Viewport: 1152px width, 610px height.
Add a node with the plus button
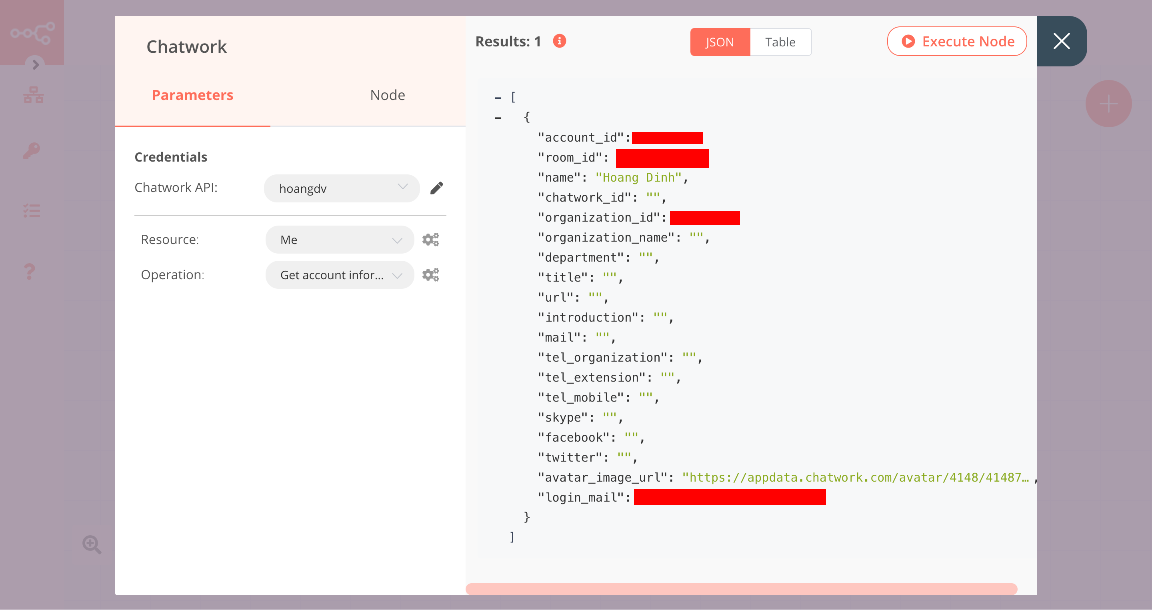click(x=1108, y=104)
